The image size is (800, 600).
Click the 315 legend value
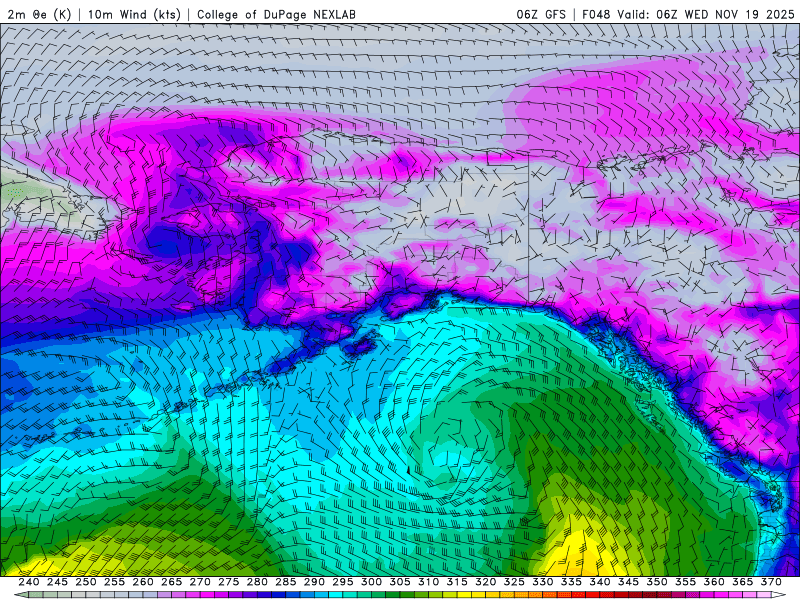(x=457, y=582)
